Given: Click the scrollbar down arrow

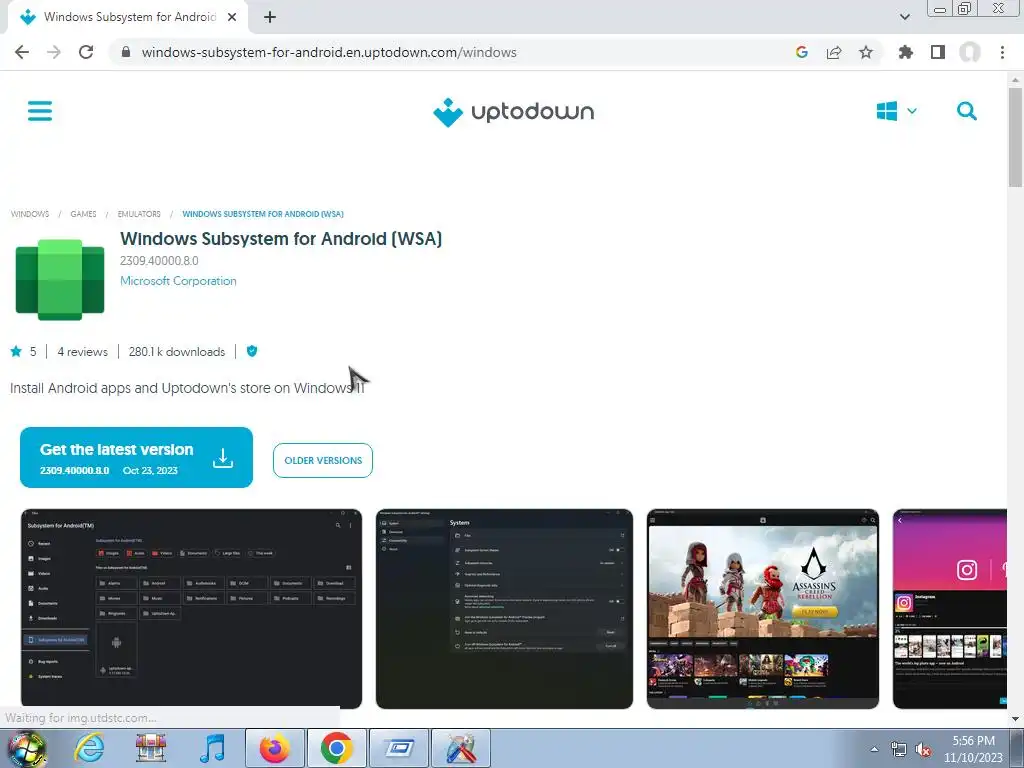Looking at the screenshot, I should 1016,719.
